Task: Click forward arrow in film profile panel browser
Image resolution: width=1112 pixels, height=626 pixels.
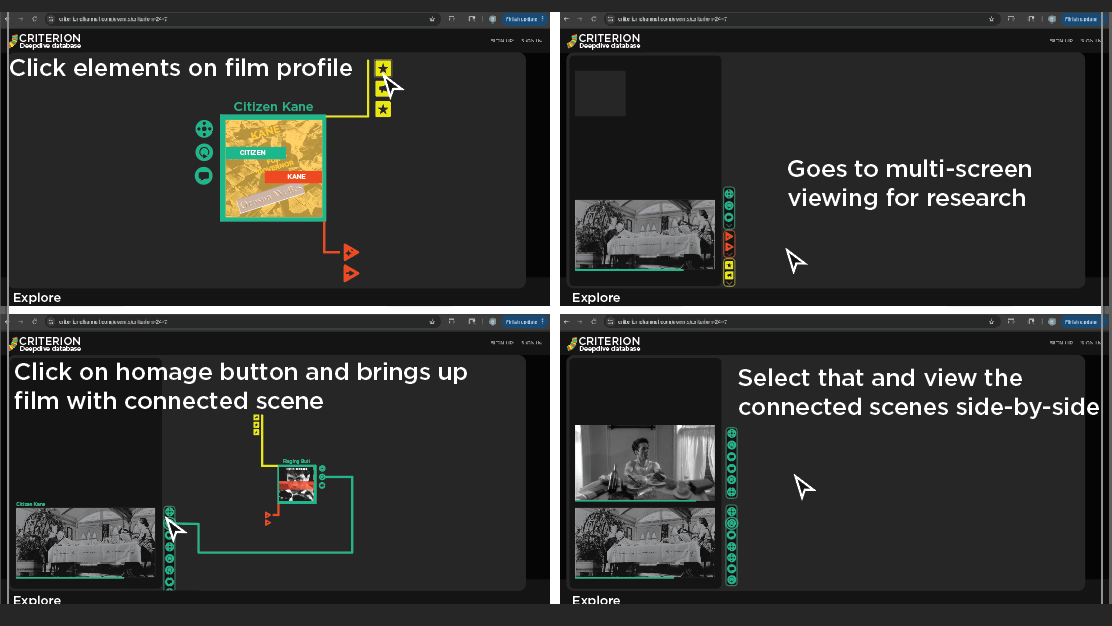Action: pyautogui.click(x=20, y=19)
